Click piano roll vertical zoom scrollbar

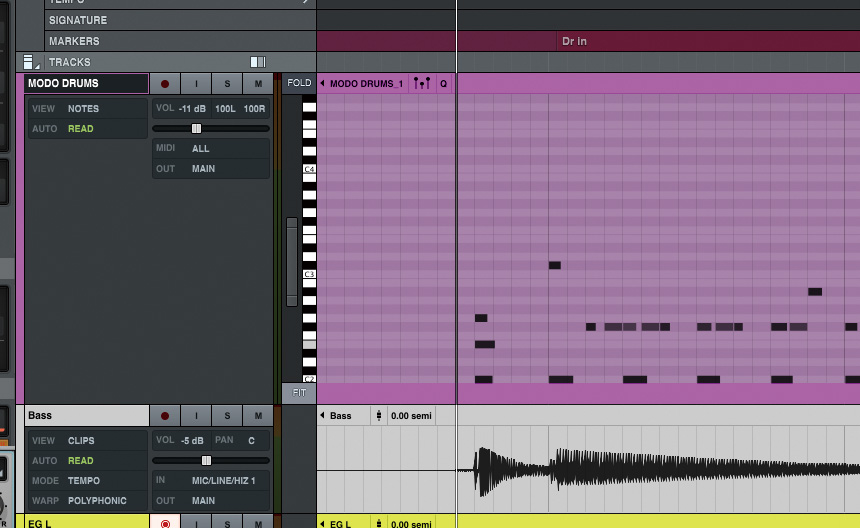pyautogui.click(x=292, y=262)
